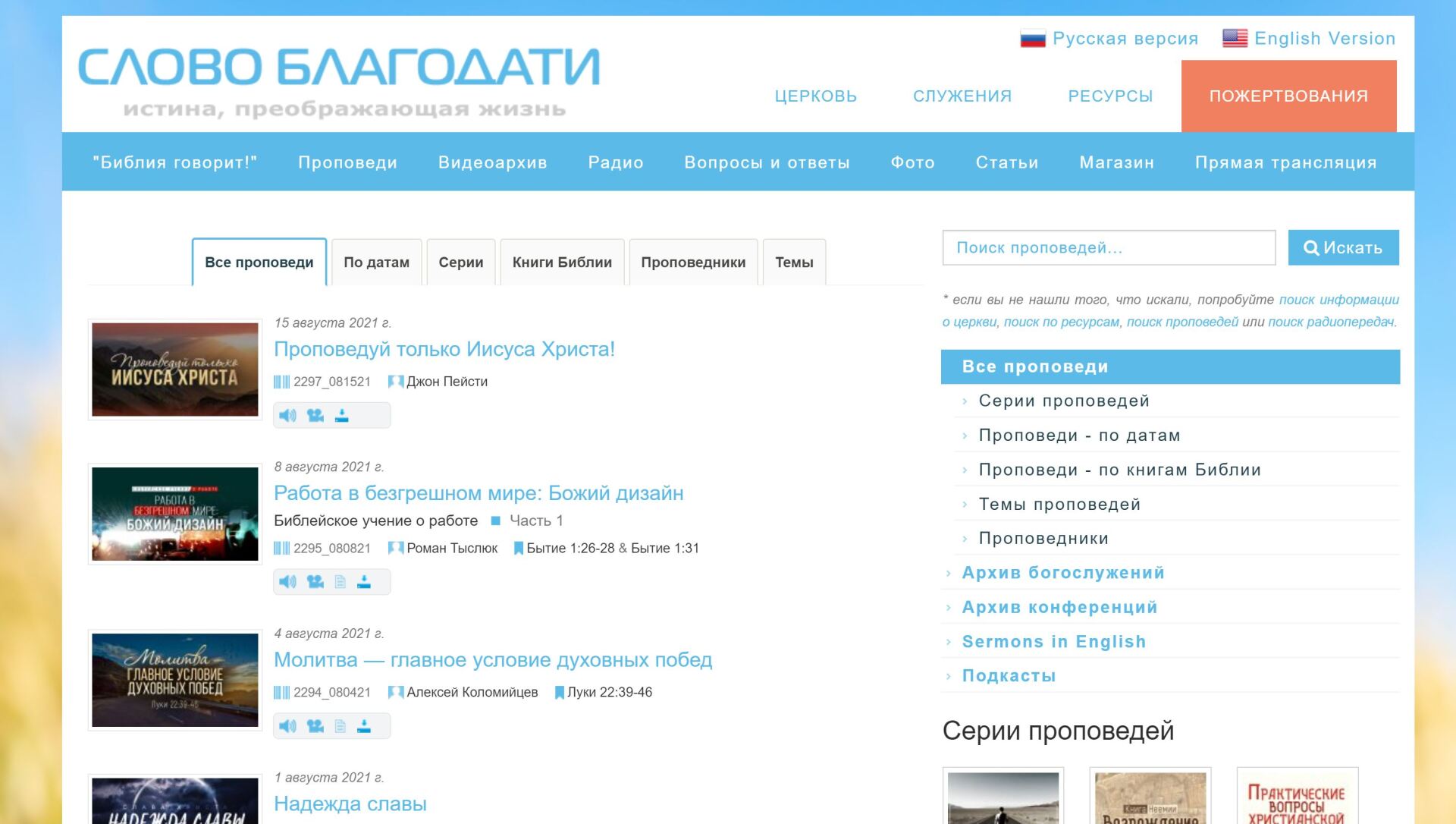Open "Библия говорит!" in navigation bar
The image size is (1456, 824).
175,162
